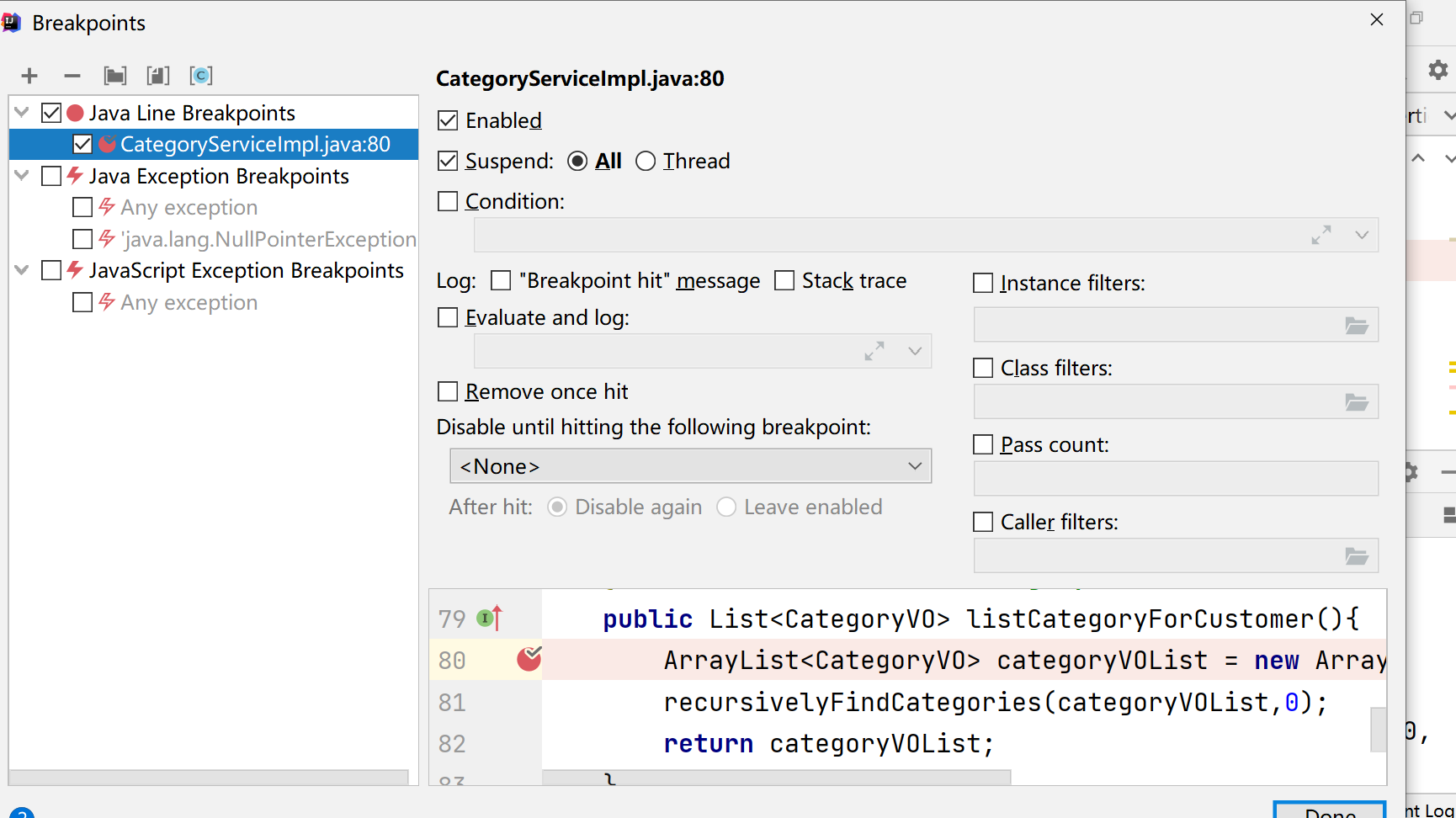
Task: Enable Pass count checkbox
Action: coord(983,444)
